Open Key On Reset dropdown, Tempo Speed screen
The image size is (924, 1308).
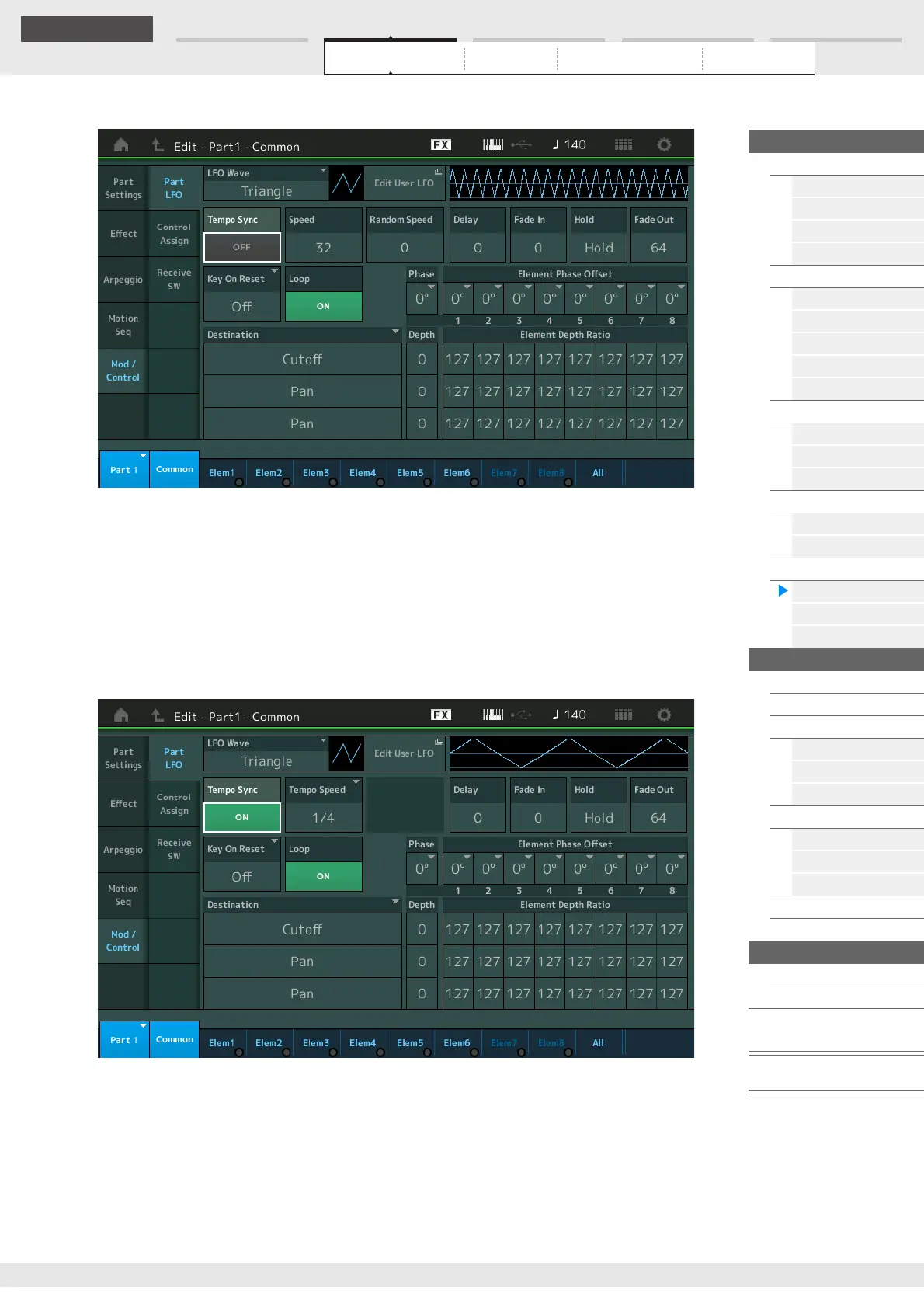pyautogui.click(x=242, y=864)
